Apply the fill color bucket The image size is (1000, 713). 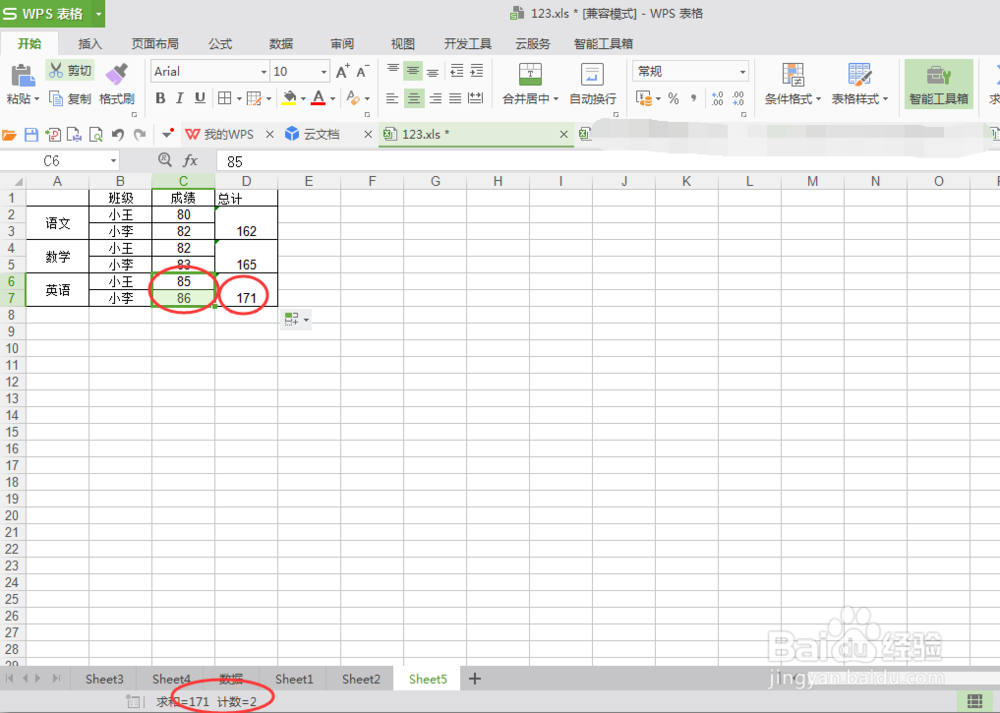[290, 98]
